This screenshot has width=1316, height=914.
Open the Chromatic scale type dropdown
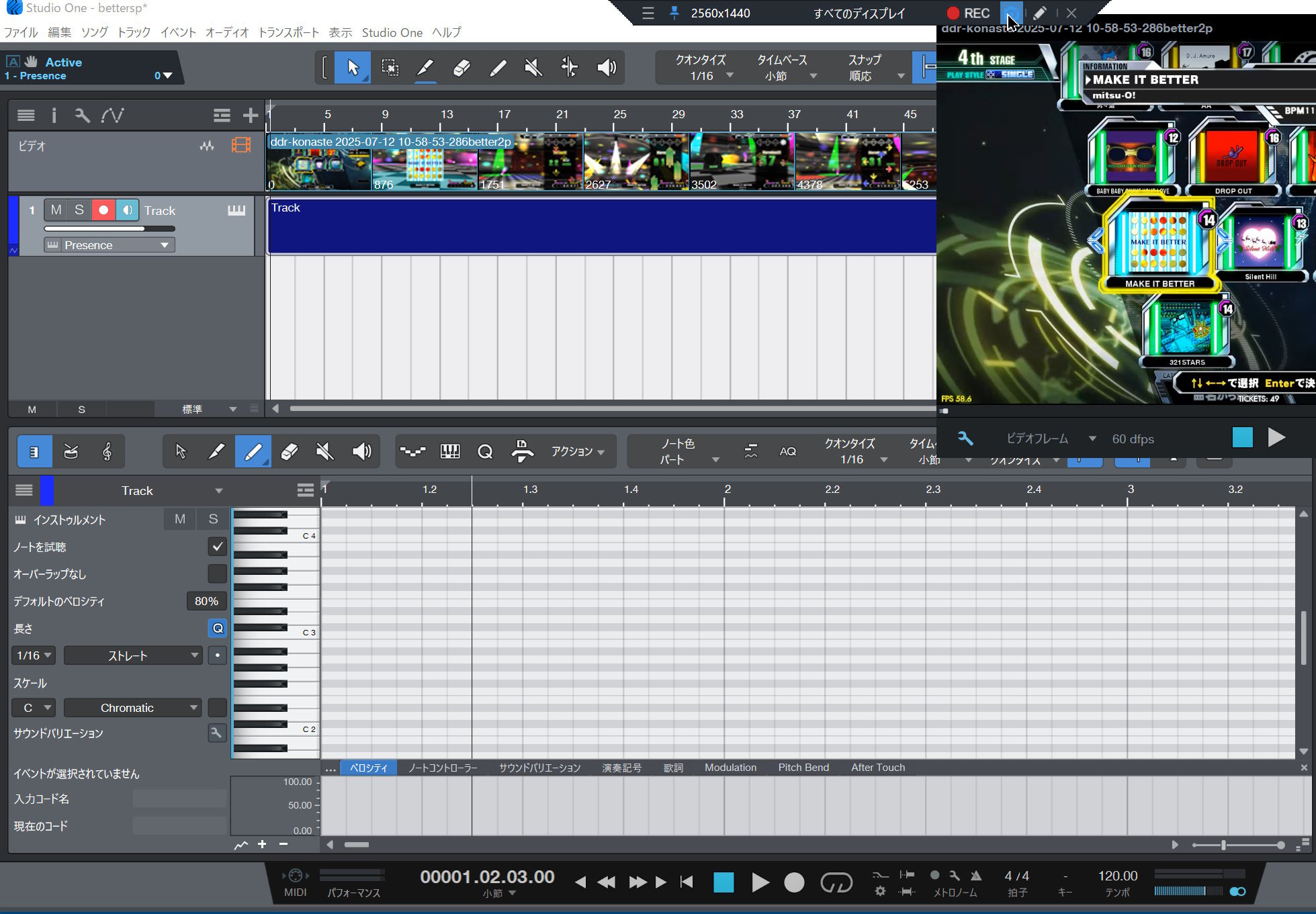point(133,708)
